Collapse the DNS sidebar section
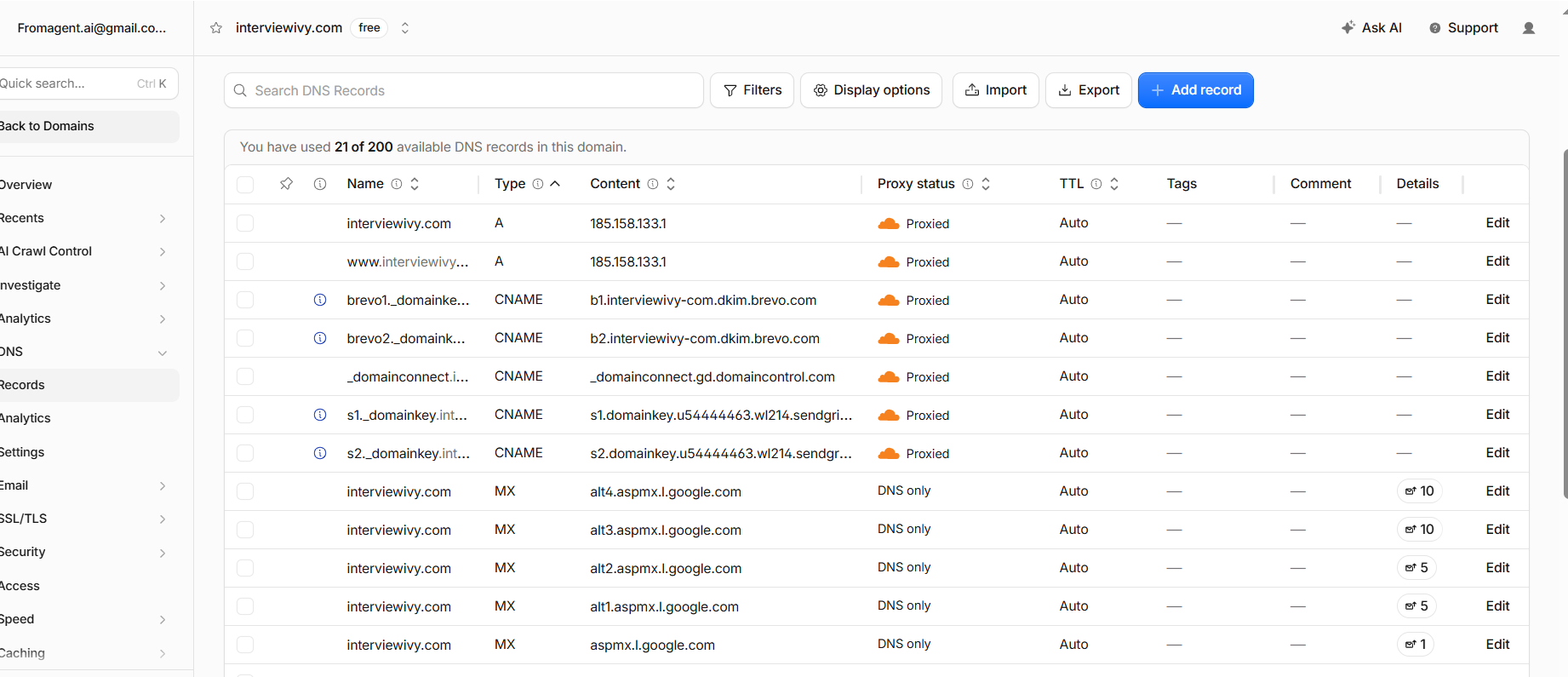 coord(163,353)
